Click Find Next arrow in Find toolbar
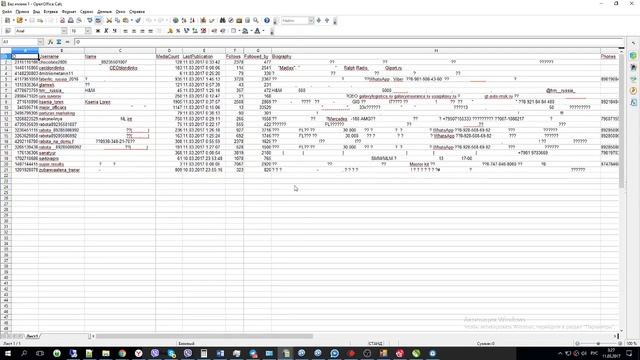The height and width of the screenshot is (360, 640). pos(319,20)
